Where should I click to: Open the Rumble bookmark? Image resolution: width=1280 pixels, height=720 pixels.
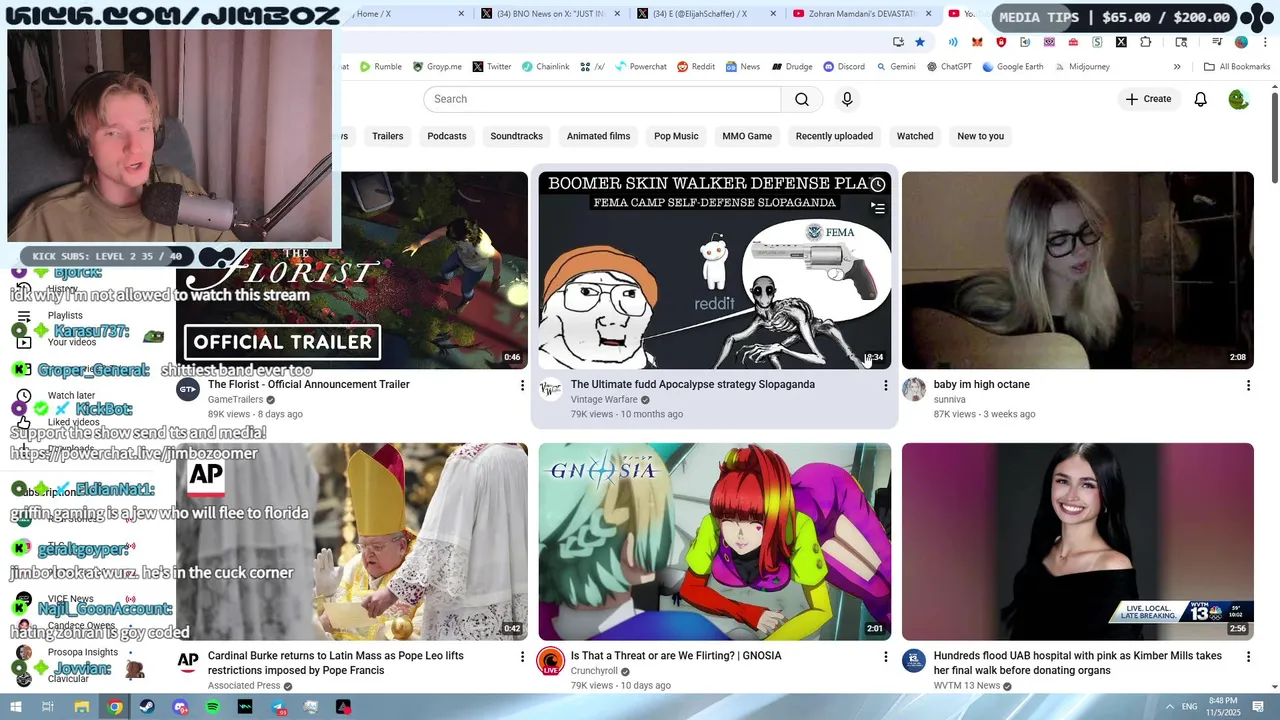pos(381,67)
